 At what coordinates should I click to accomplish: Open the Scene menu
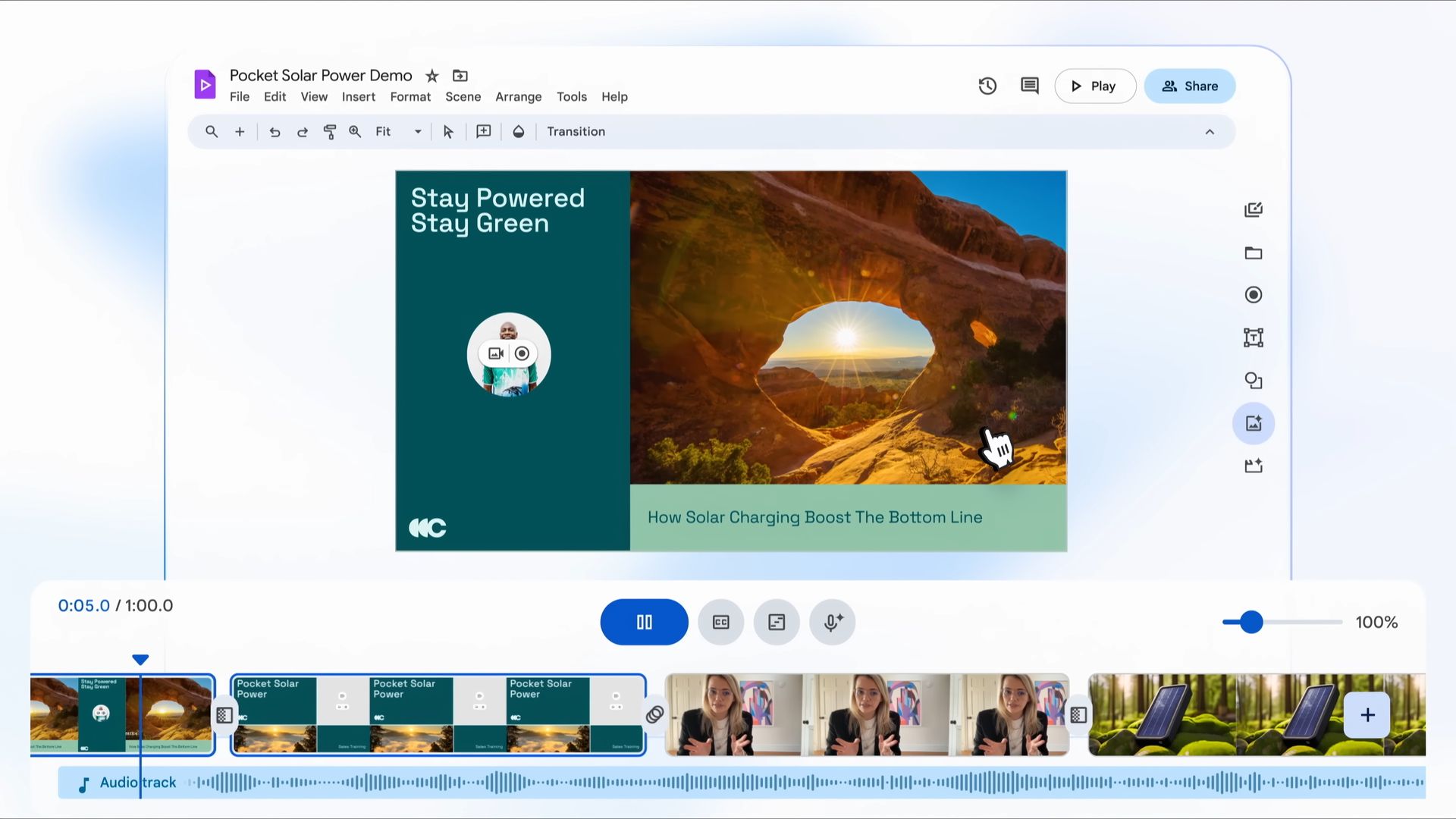[x=463, y=97]
